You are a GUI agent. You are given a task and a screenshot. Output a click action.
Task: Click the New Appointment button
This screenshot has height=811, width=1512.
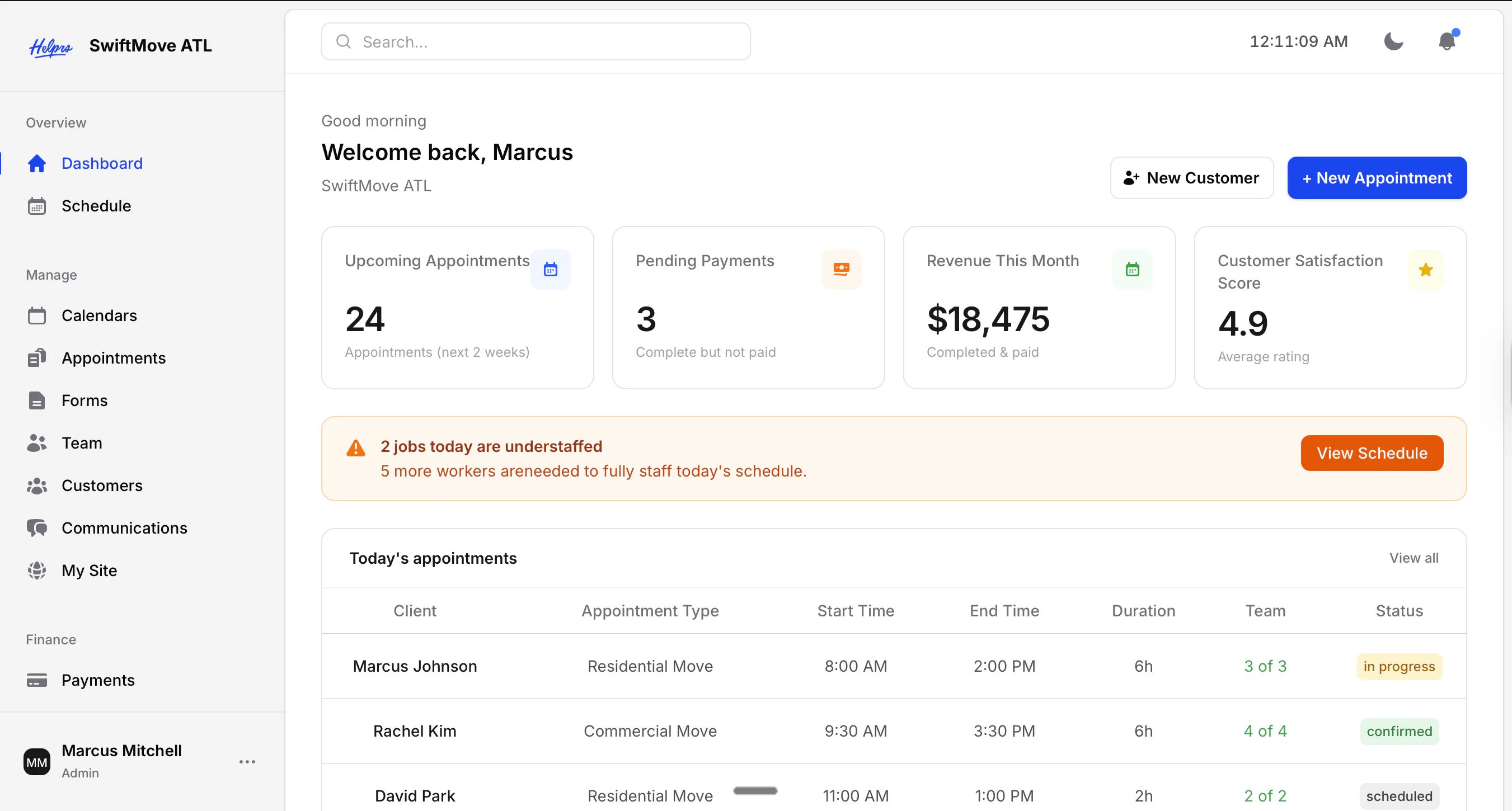1377,178
